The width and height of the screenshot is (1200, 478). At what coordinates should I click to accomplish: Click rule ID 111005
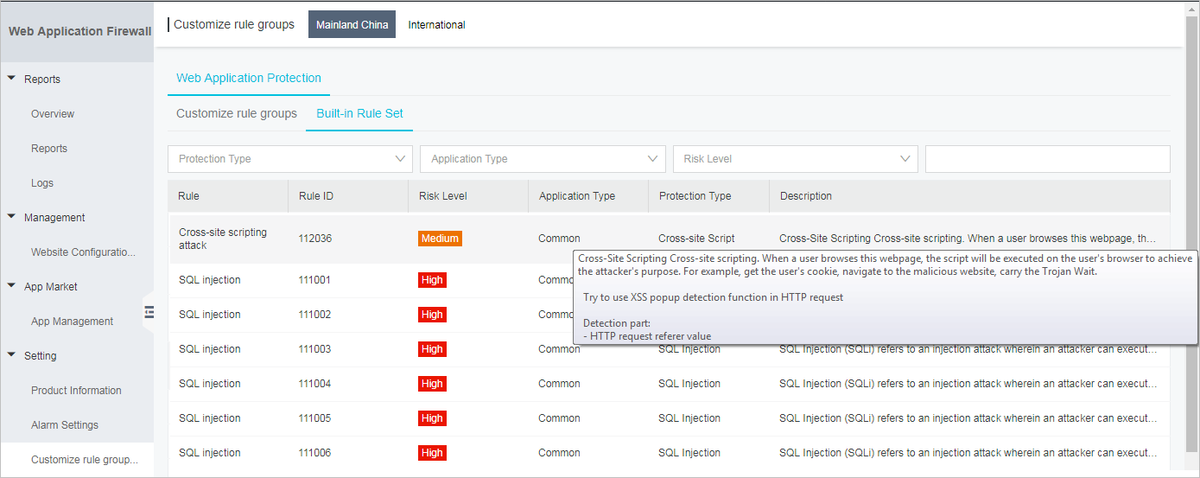pyautogui.click(x=315, y=418)
